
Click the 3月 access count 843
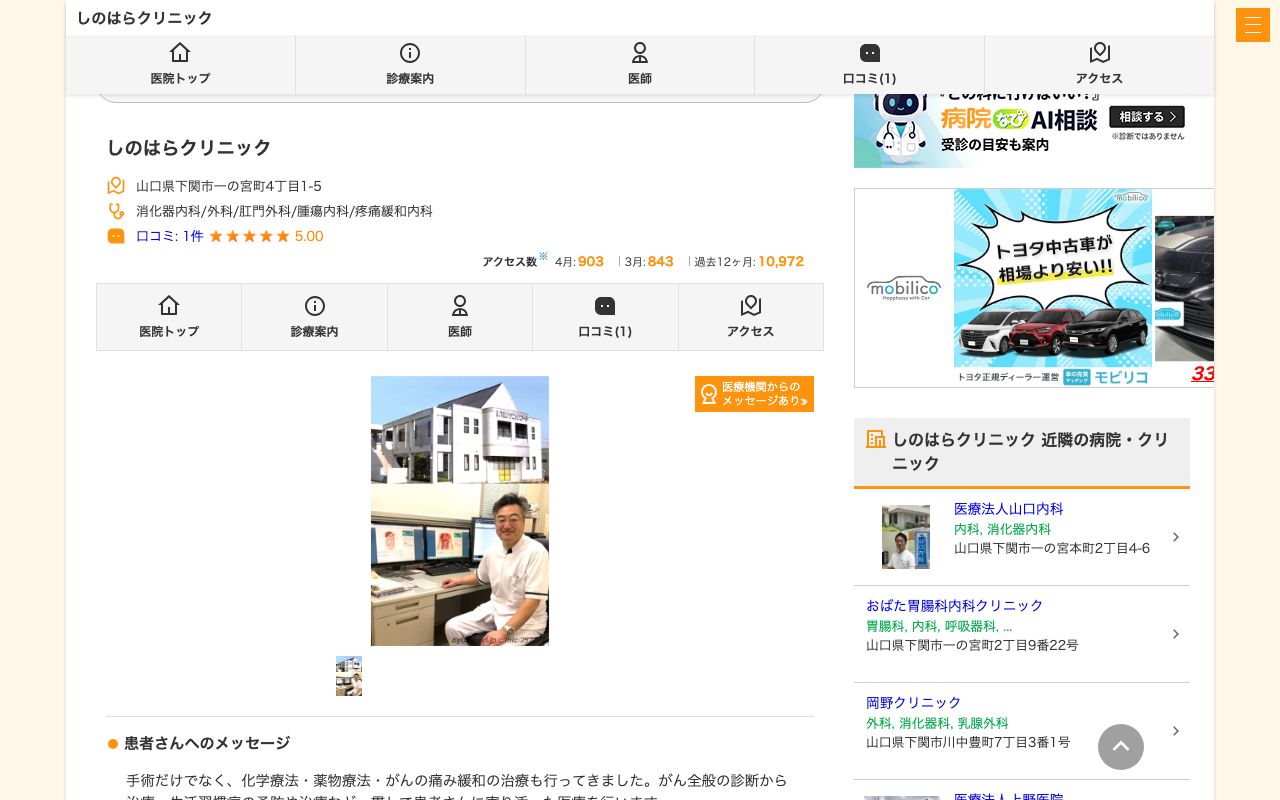pyautogui.click(x=661, y=261)
